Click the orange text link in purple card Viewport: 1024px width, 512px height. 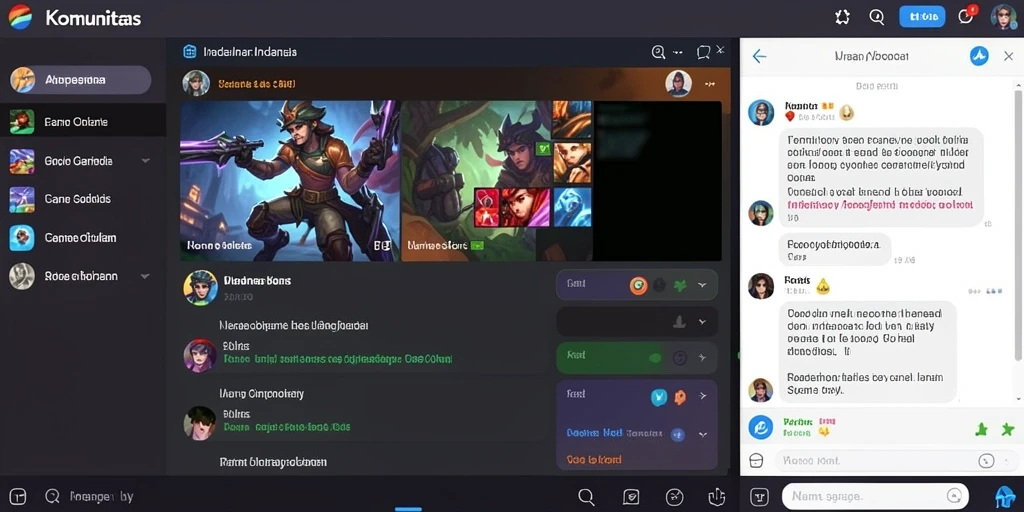pos(594,460)
